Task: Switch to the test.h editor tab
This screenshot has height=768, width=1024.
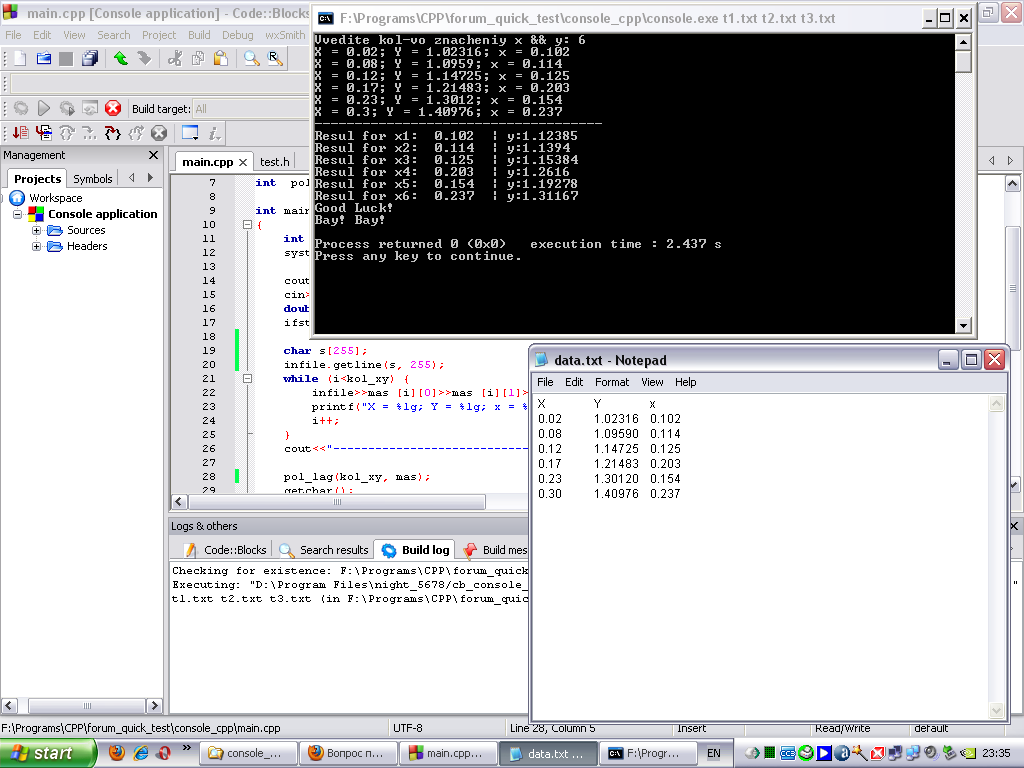Action: point(274,162)
